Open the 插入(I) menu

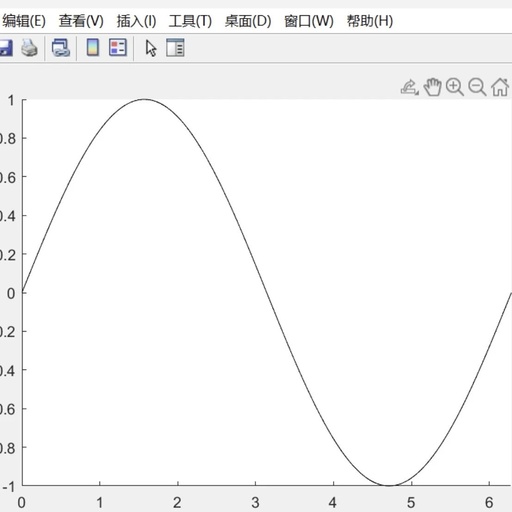click(x=136, y=21)
